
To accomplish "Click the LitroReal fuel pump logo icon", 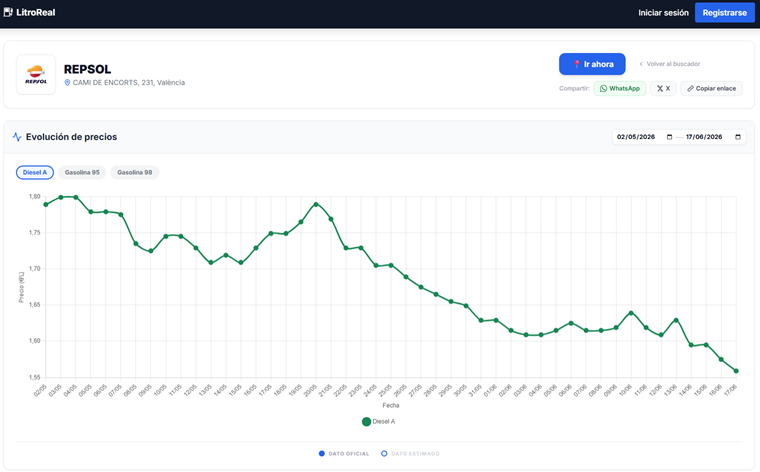I will click(8, 12).
